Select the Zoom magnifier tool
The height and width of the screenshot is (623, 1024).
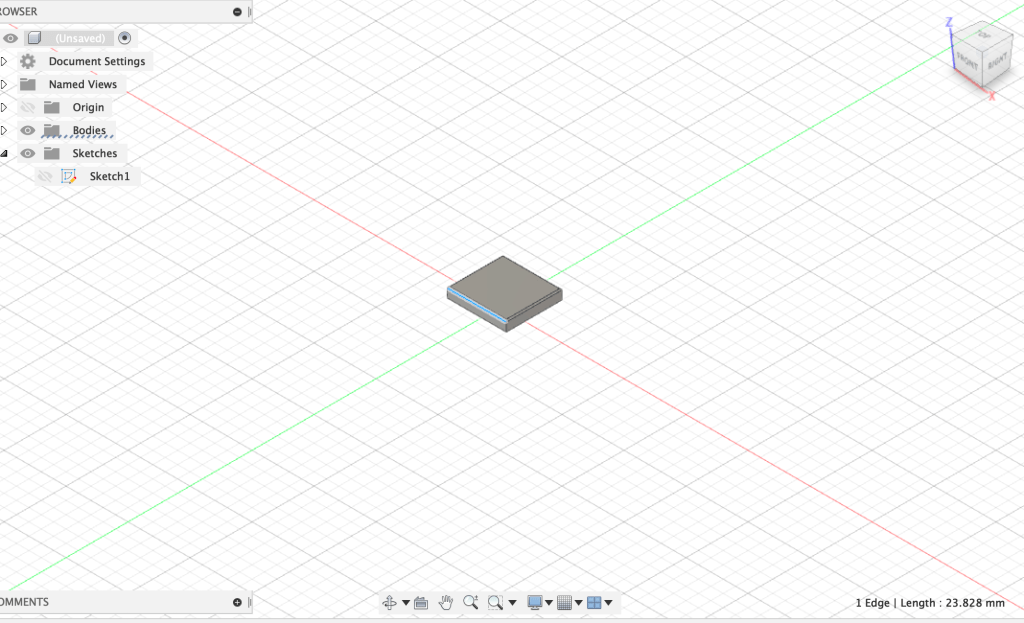pyautogui.click(x=470, y=602)
